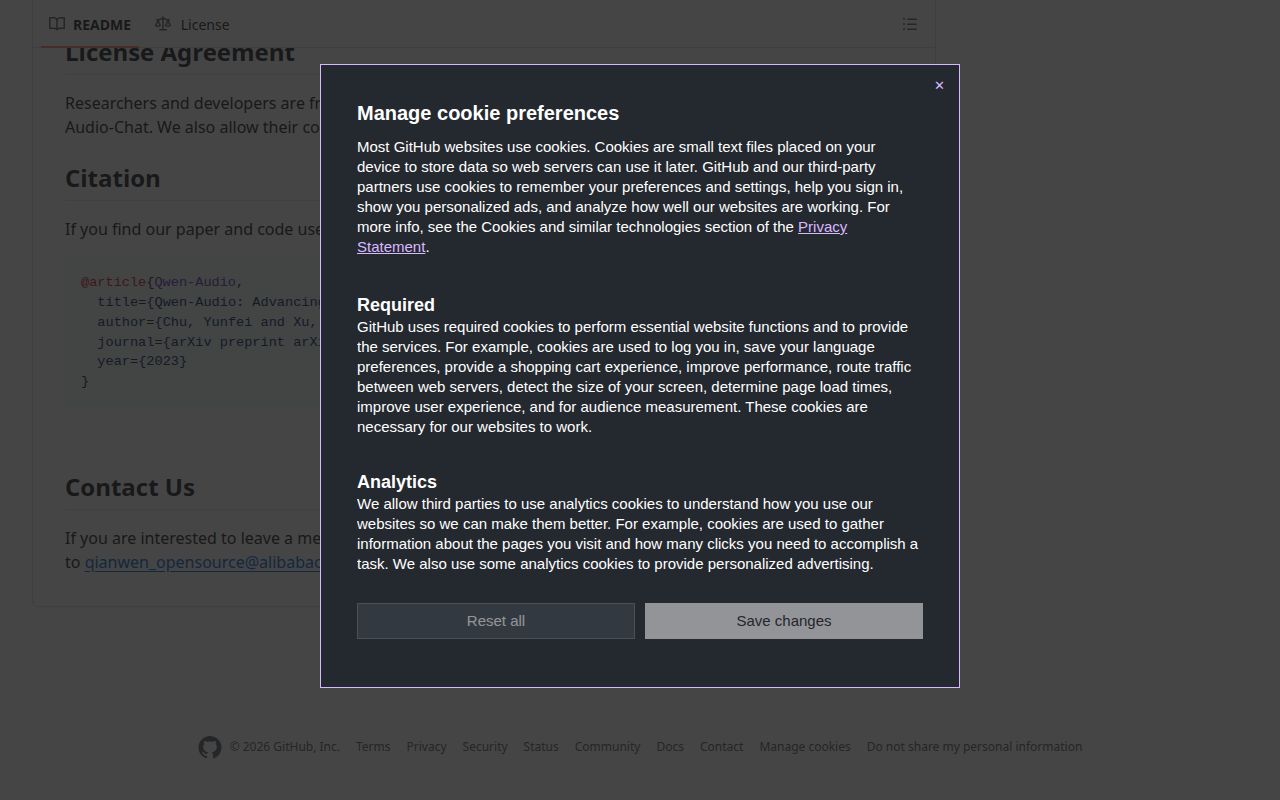Switch to the License tab
The image size is (1280, 800).
pos(192,24)
